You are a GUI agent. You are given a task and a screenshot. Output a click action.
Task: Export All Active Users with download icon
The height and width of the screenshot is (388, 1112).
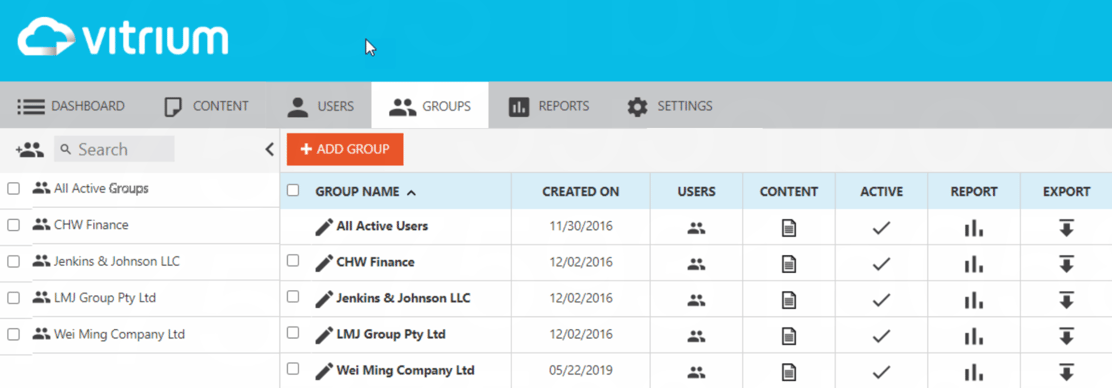[1066, 228]
